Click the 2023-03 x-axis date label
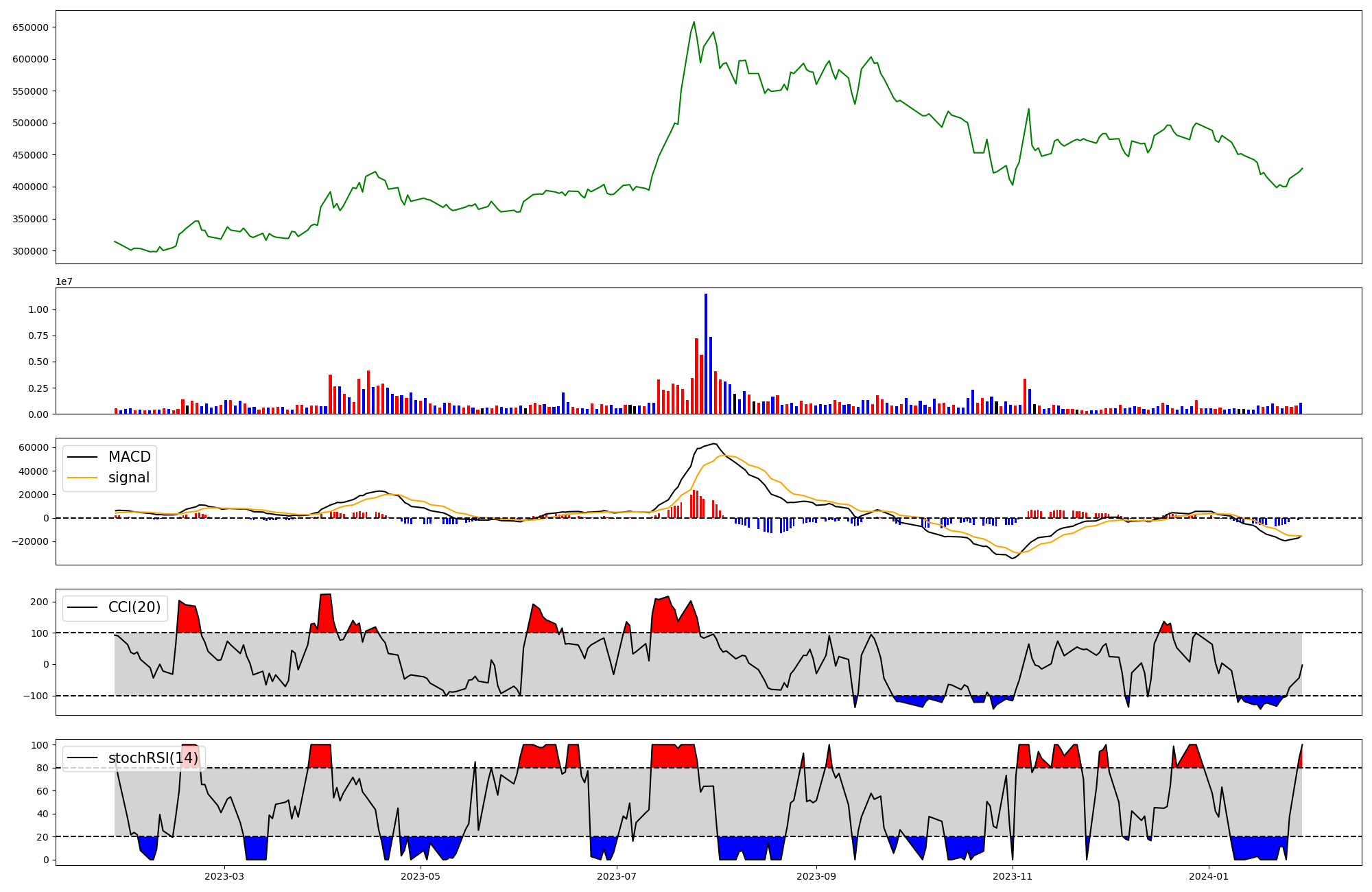Image resolution: width=1372 pixels, height=892 pixels. (x=224, y=876)
